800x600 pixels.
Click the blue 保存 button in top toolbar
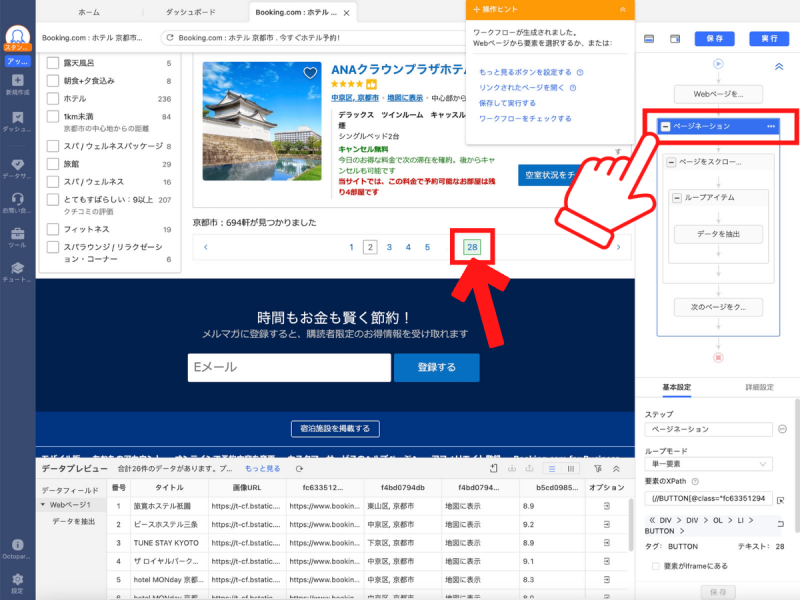[x=714, y=39]
